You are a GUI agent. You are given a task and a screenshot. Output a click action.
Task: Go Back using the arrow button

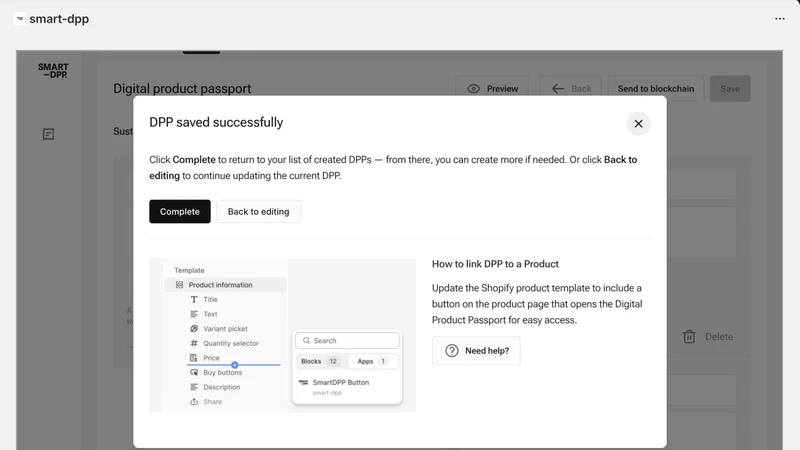(571, 89)
